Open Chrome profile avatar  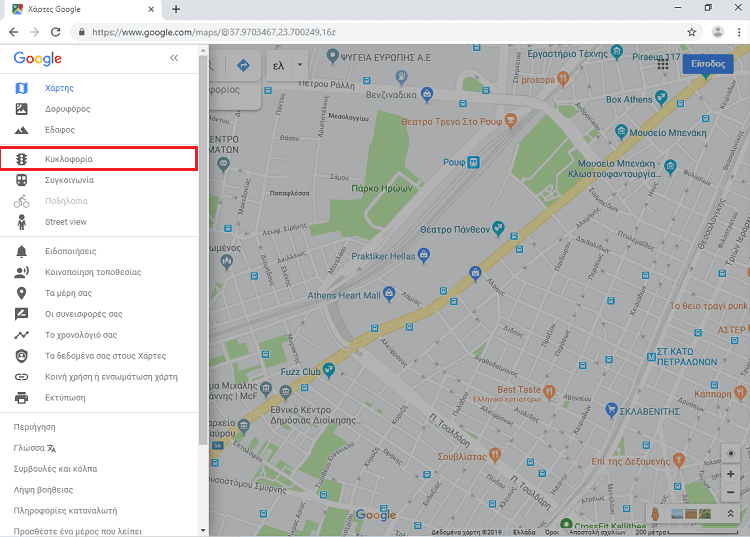[717, 32]
